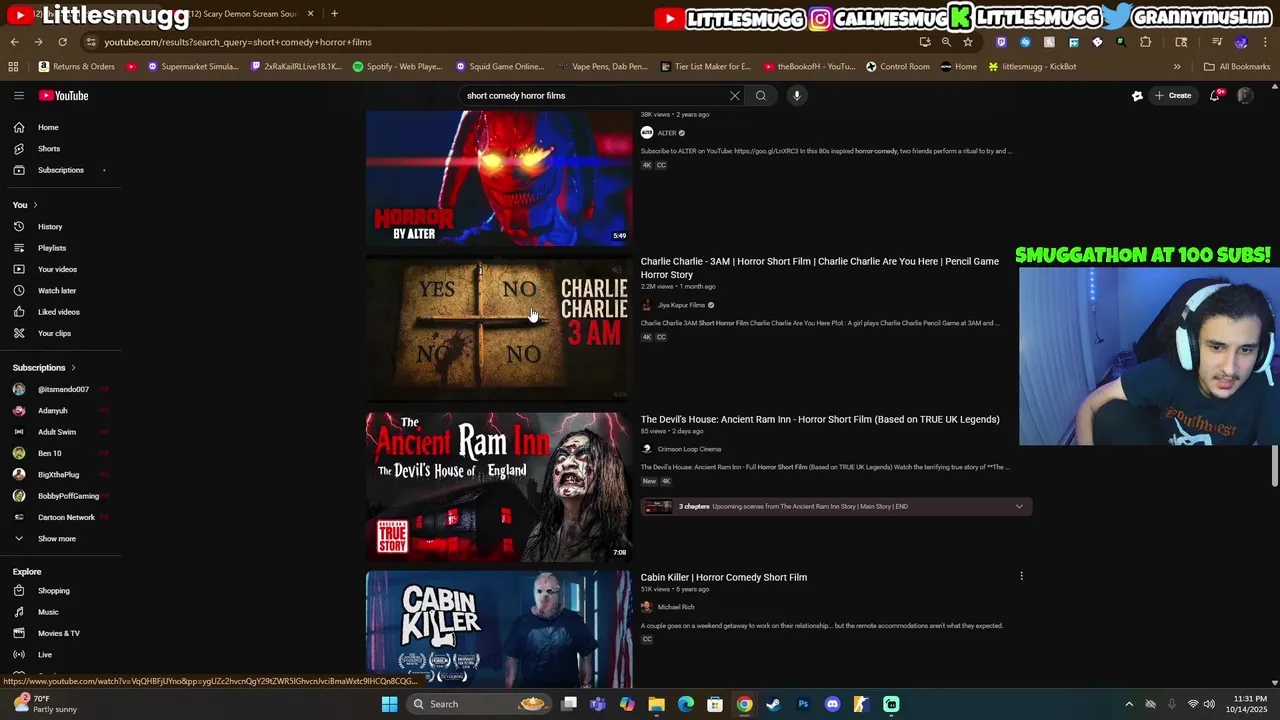Open the All Bookmarks folder
This screenshot has width=1280, height=720.
(x=1237, y=67)
